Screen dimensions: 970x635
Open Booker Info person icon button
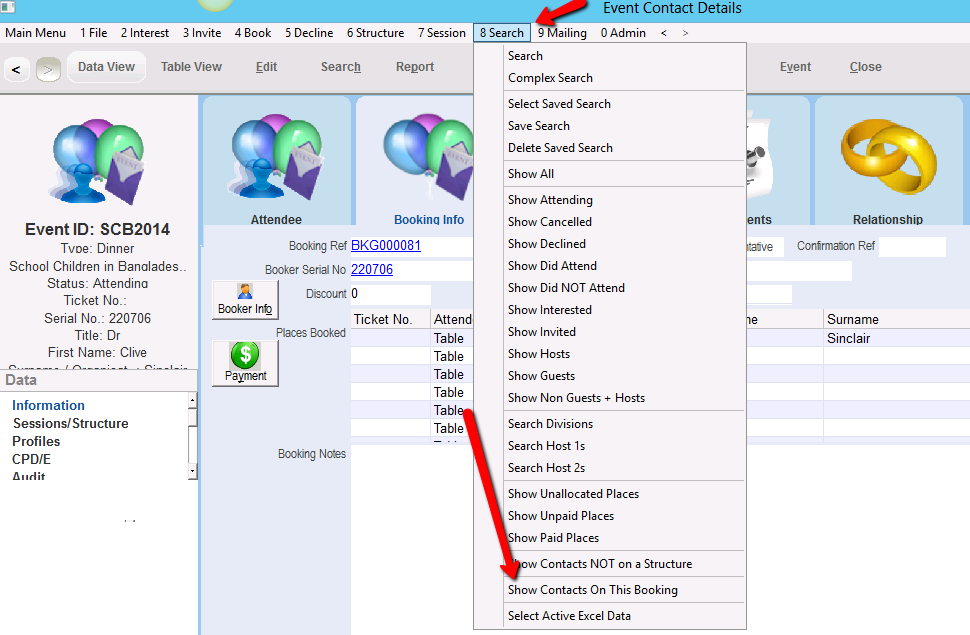click(245, 299)
